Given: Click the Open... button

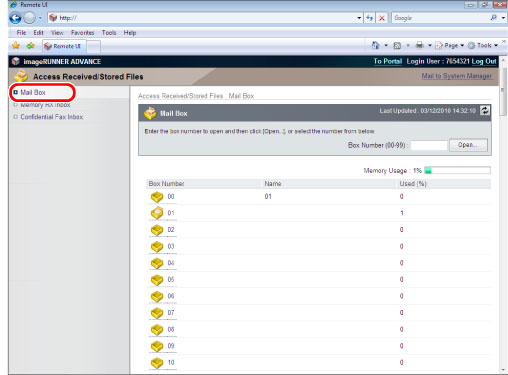Looking at the screenshot, I should coord(468,145).
